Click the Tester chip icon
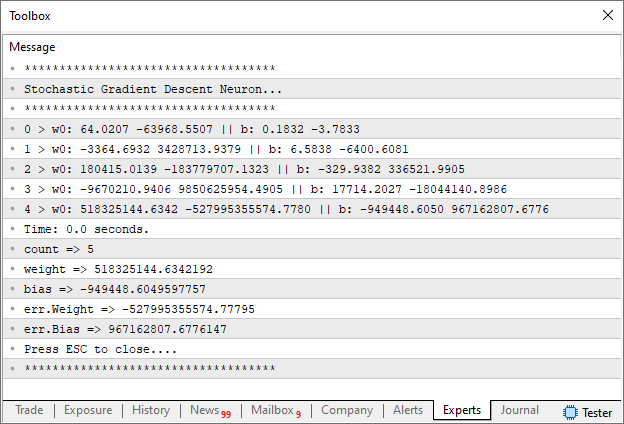The width and height of the screenshot is (624, 424). (x=571, y=411)
